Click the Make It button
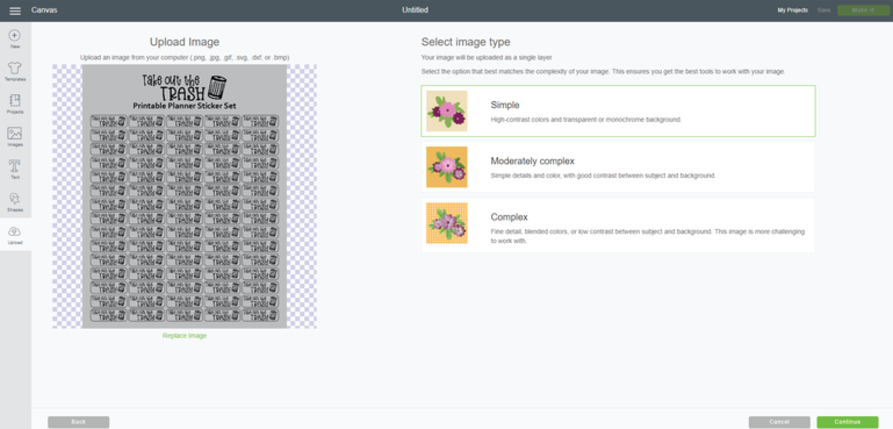Viewport: 893px width, 429px height. tap(863, 10)
